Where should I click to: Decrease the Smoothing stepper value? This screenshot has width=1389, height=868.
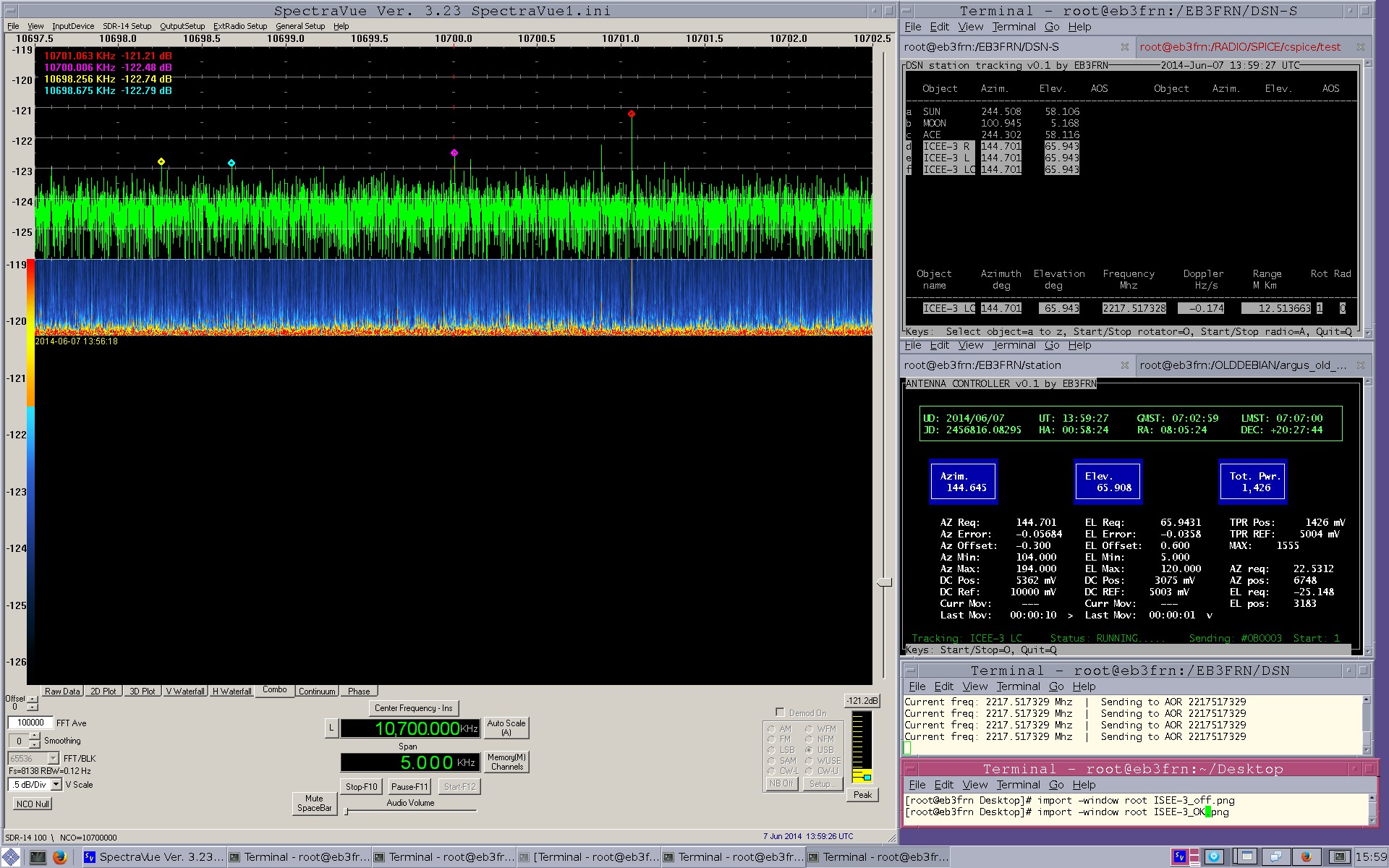pyautogui.click(x=34, y=744)
